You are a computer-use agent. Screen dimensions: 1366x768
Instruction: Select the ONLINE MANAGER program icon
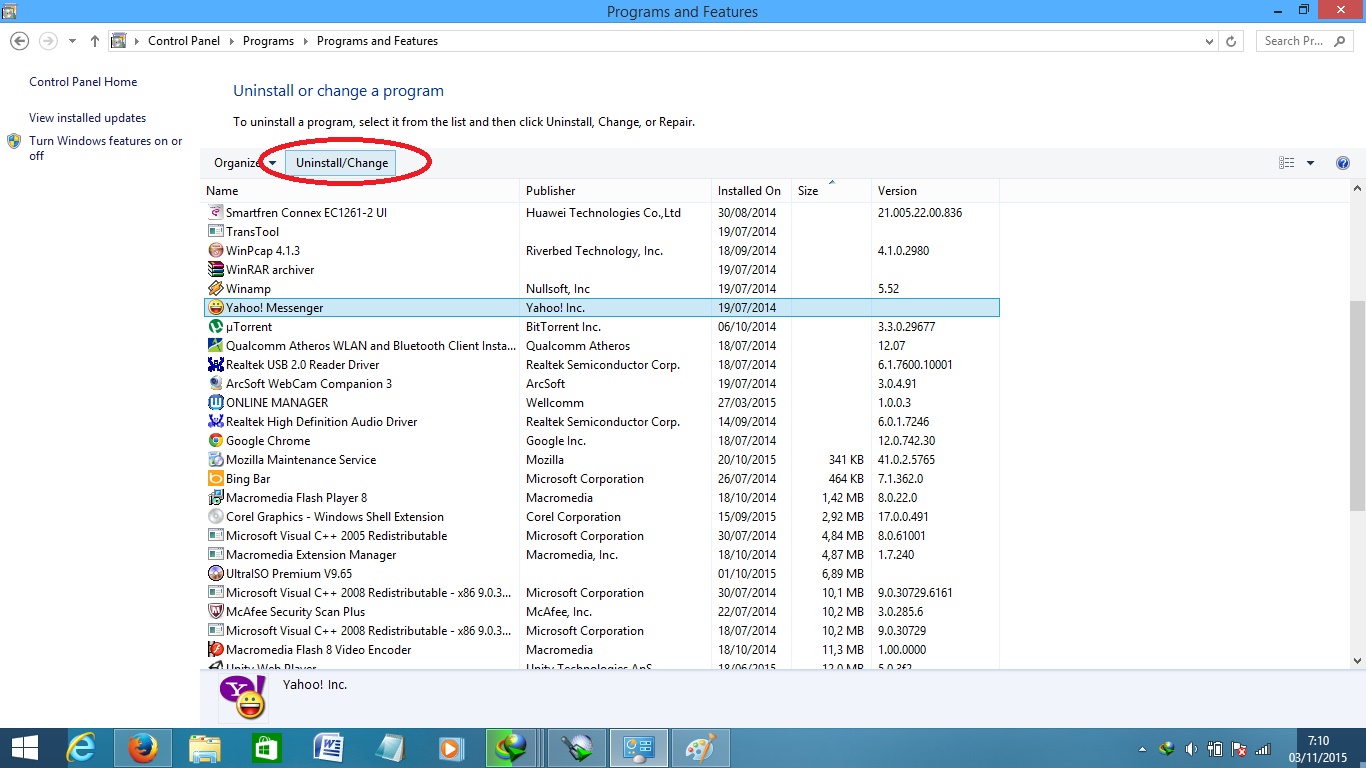(215, 402)
